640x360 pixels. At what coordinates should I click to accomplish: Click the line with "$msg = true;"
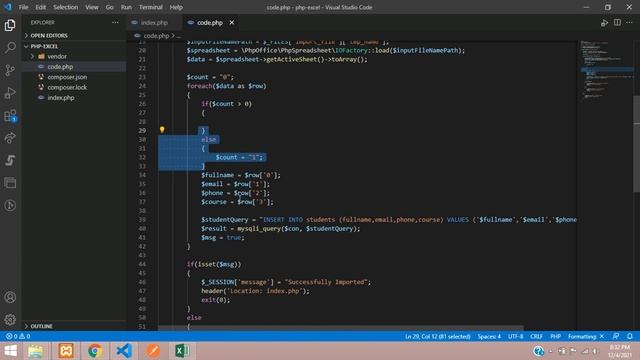click(x=222, y=238)
